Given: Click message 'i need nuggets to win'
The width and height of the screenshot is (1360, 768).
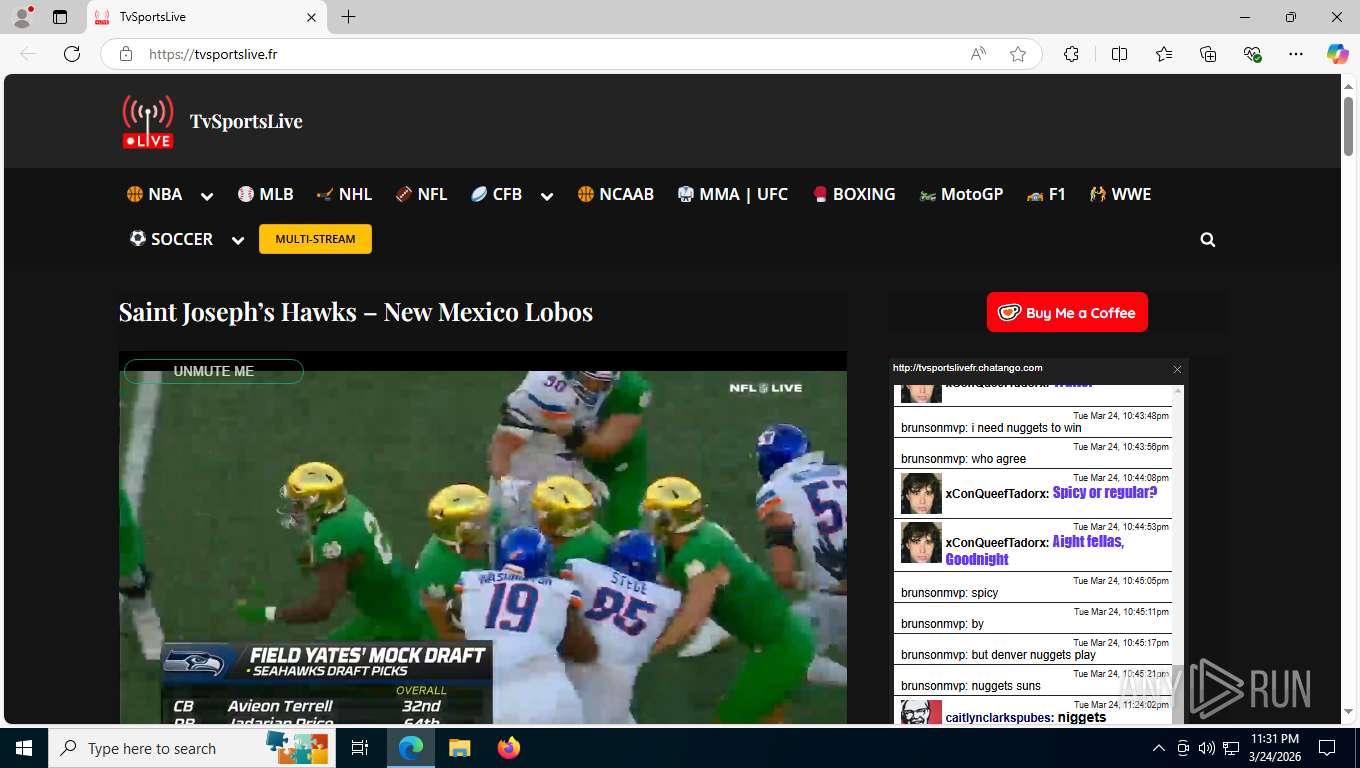Looking at the screenshot, I should pyautogui.click(x=1026, y=428).
